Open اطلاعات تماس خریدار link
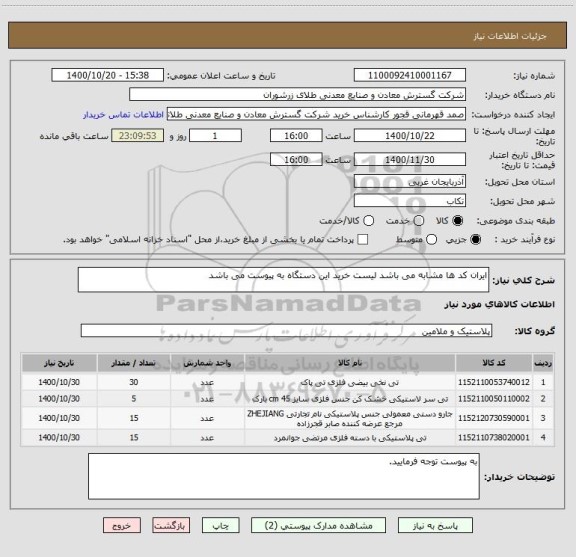This screenshot has width=576, height=557. (123, 115)
